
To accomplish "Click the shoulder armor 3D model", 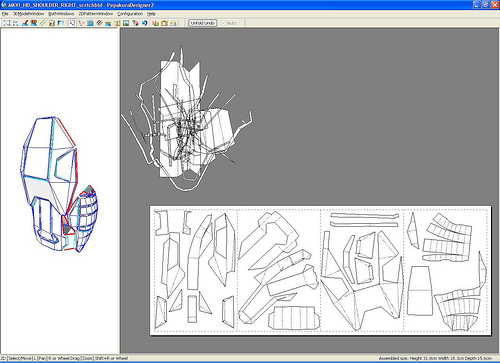I will click(x=60, y=185).
